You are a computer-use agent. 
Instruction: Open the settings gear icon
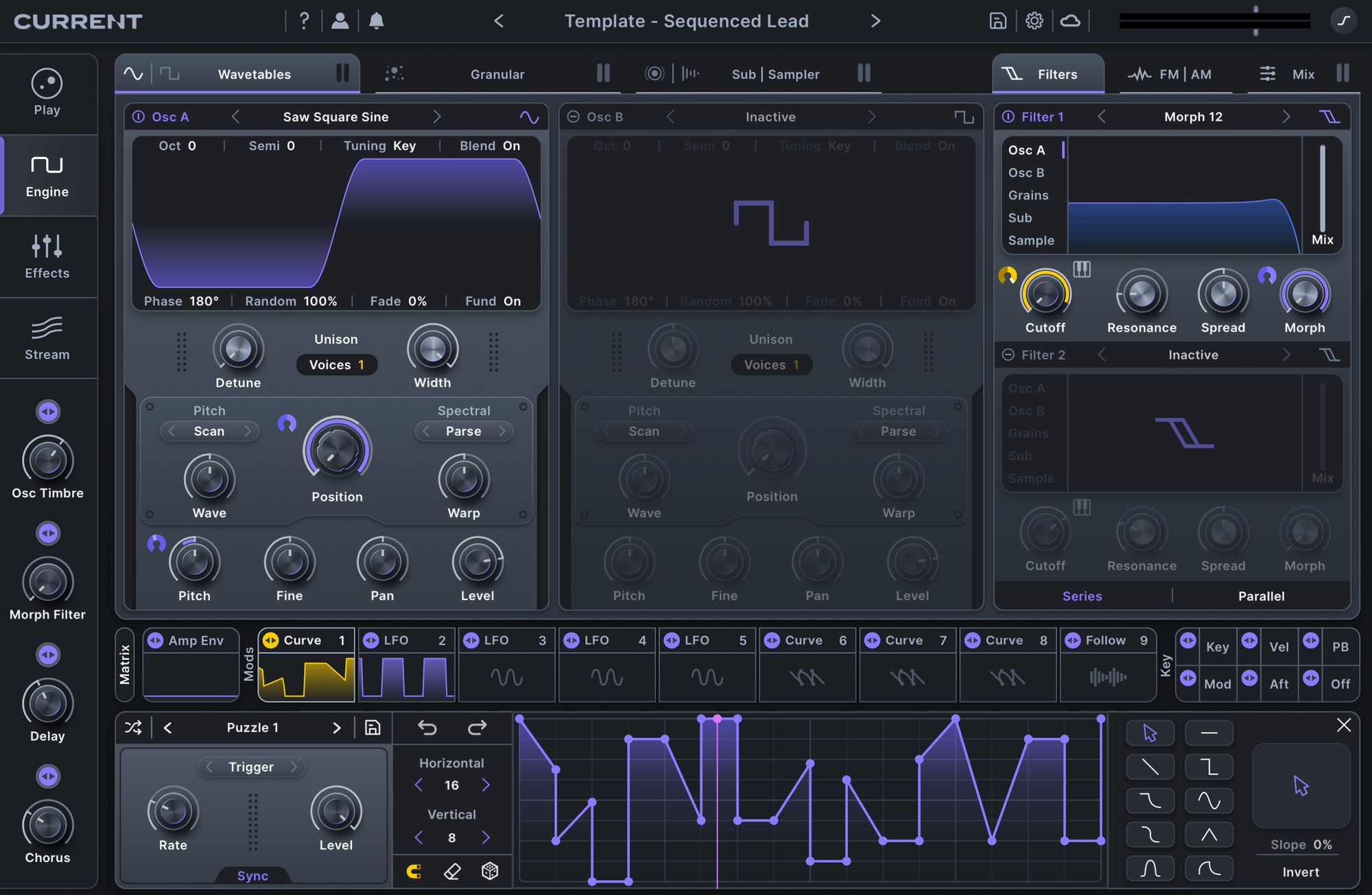click(x=1034, y=21)
